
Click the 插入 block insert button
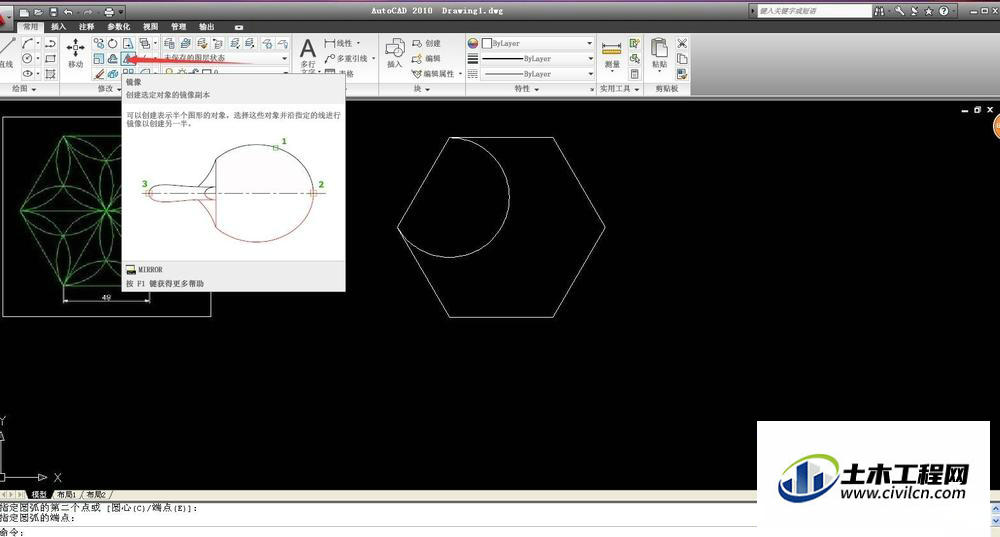[x=395, y=52]
